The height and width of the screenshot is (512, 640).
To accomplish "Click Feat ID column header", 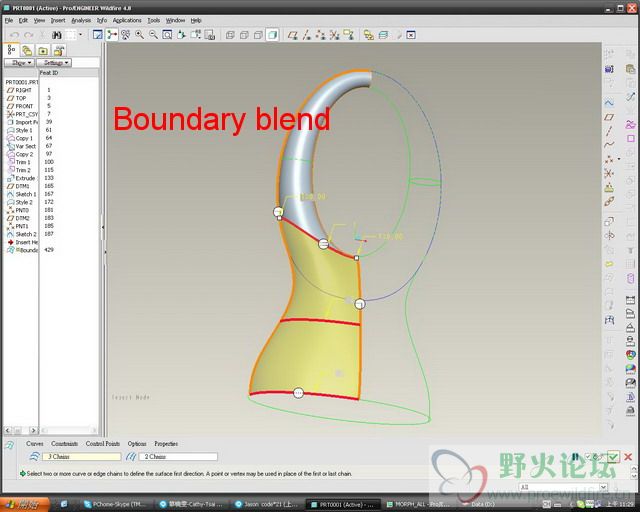I will (49, 73).
